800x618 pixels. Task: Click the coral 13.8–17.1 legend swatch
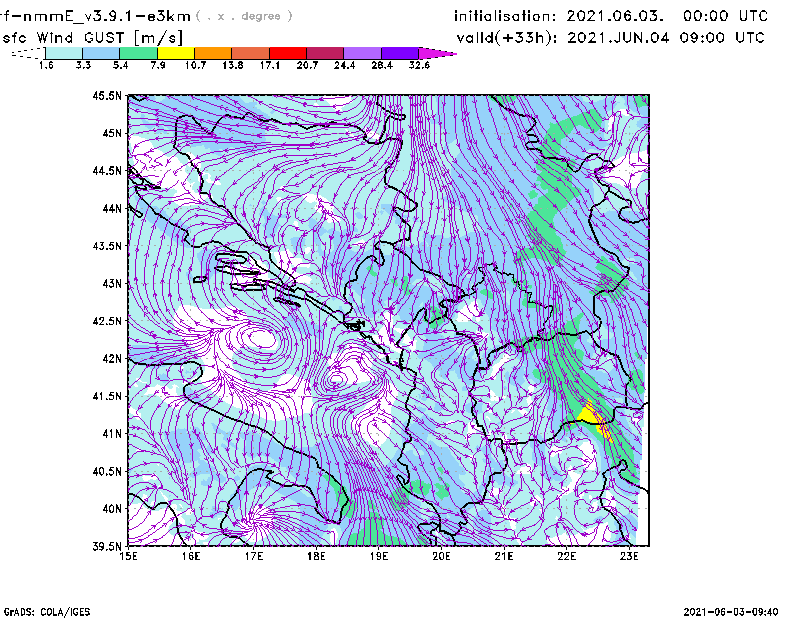[251, 53]
